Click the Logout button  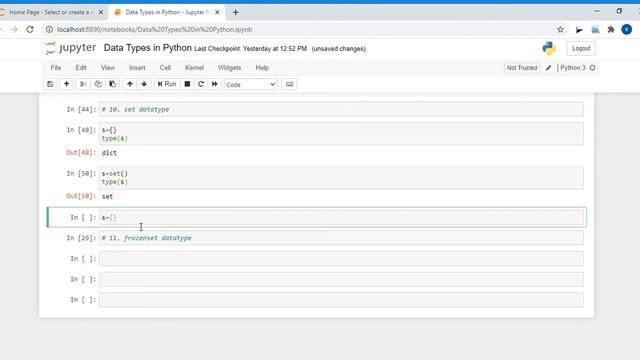pyautogui.click(x=581, y=48)
